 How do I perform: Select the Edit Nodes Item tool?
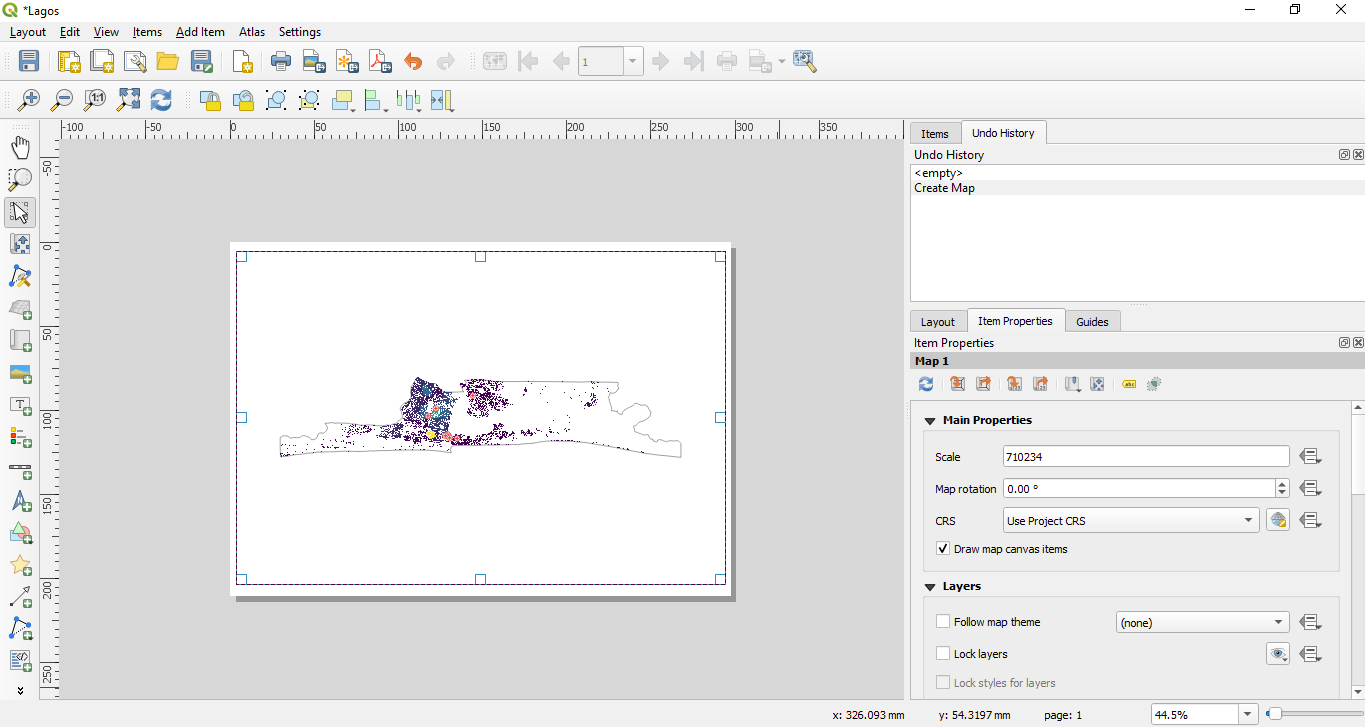point(20,277)
